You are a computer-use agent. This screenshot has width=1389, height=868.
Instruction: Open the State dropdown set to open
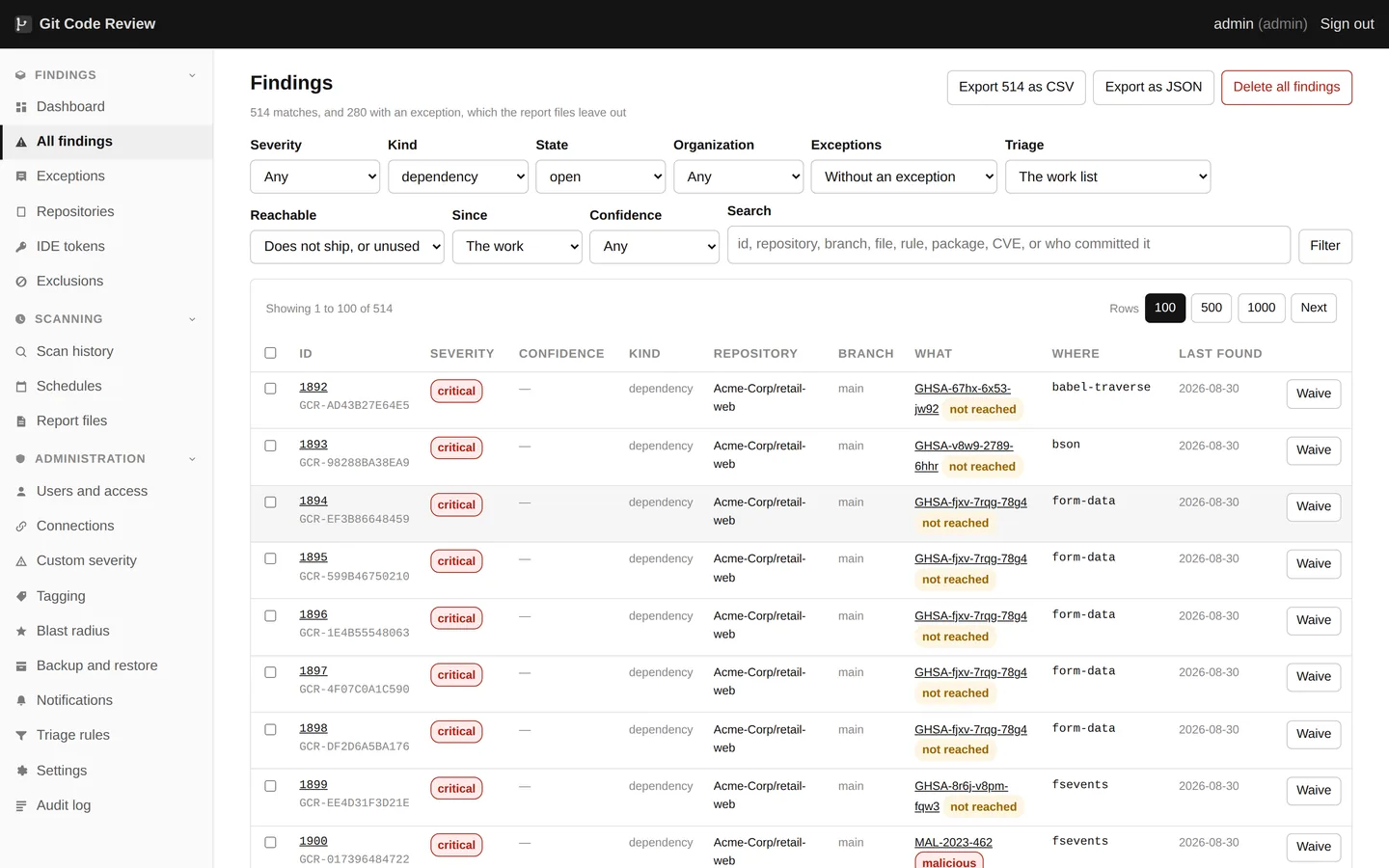pyautogui.click(x=601, y=176)
